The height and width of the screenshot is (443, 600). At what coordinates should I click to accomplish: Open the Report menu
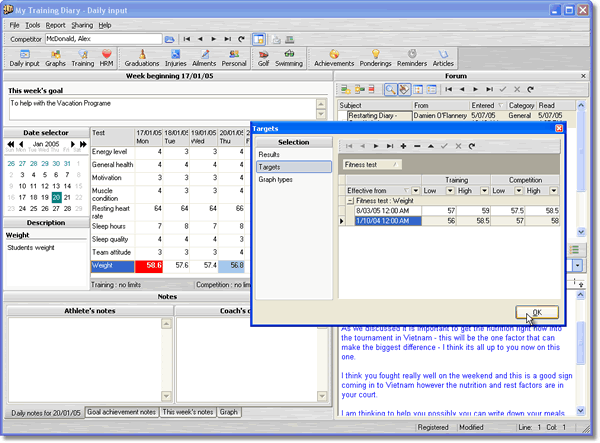click(55, 25)
